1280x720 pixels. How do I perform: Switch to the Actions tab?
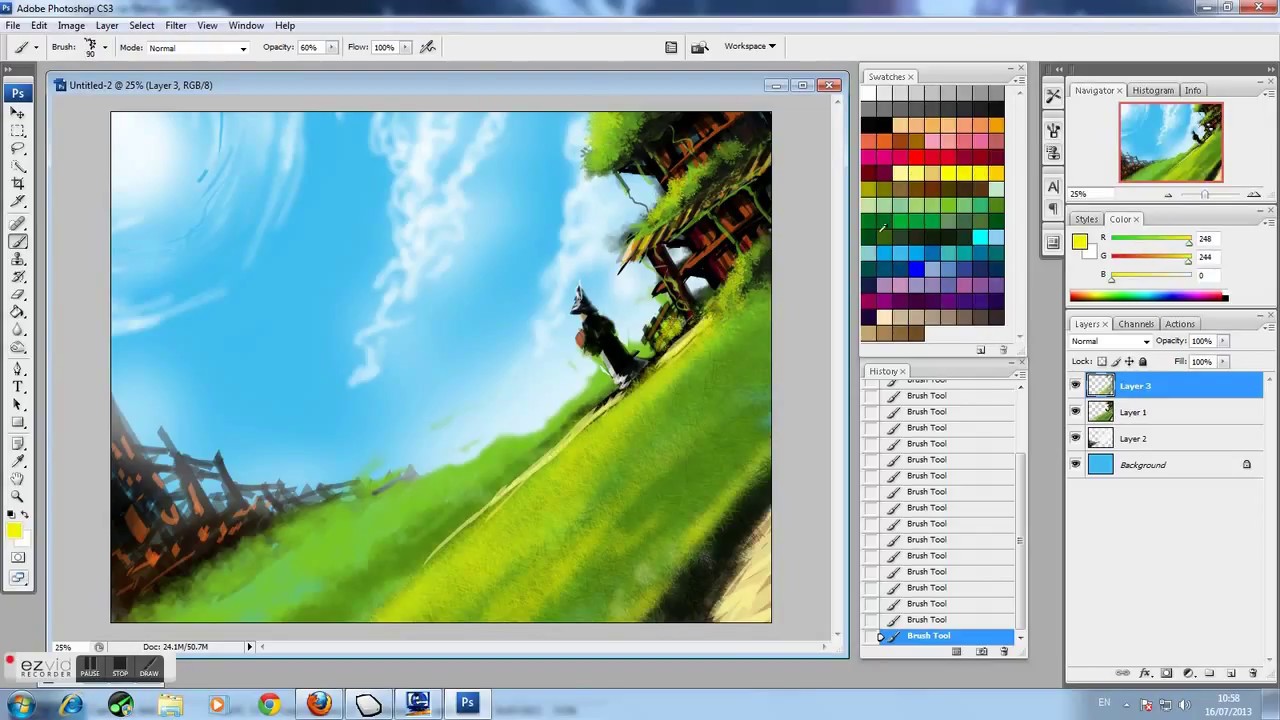1180,324
